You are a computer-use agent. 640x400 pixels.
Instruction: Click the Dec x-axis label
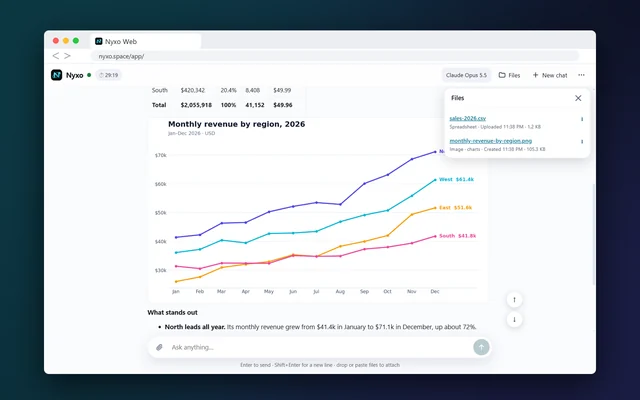[x=435, y=291]
